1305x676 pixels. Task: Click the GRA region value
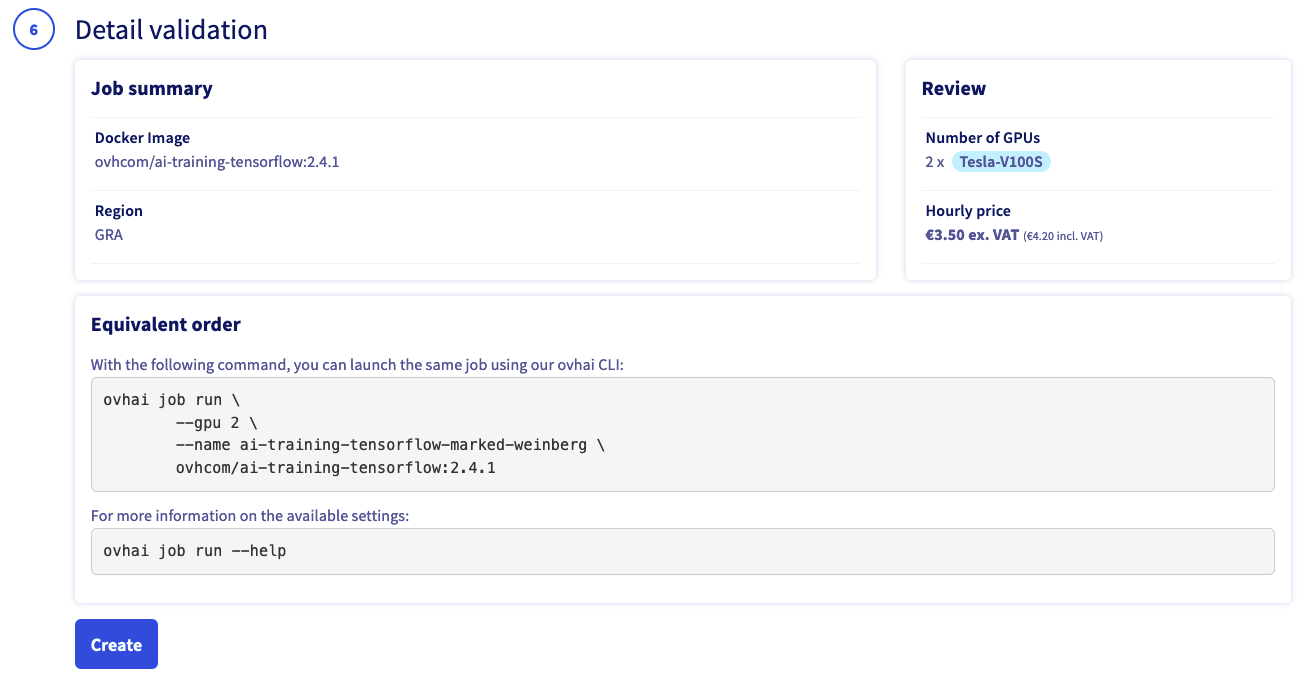pyautogui.click(x=109, y=235)
